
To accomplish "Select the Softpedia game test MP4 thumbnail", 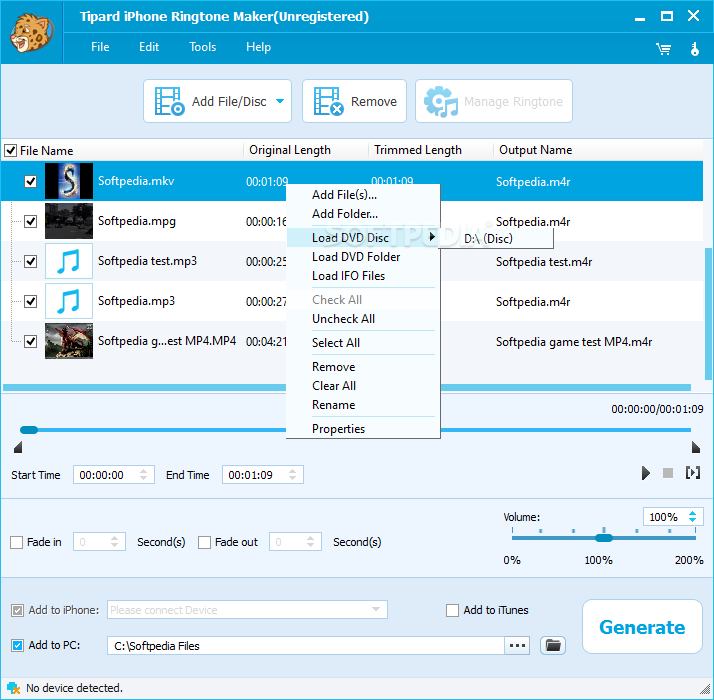I will point(69,341).
